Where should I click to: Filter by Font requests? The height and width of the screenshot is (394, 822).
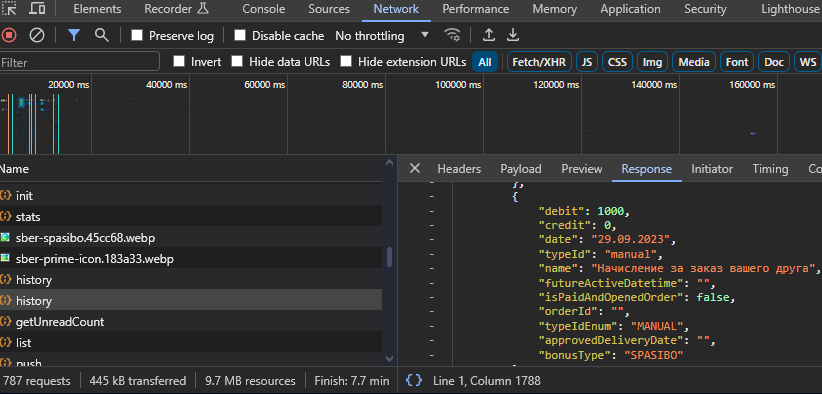[x=737, y=62]
